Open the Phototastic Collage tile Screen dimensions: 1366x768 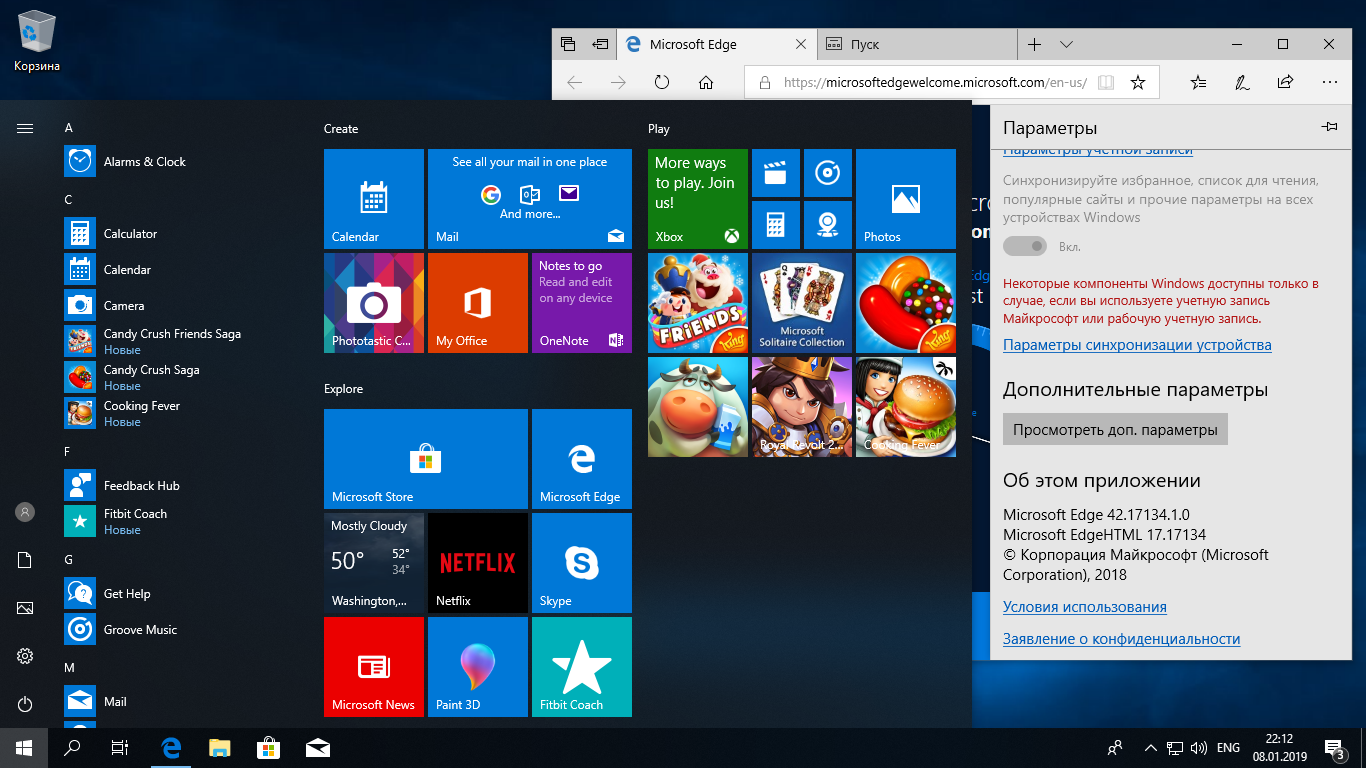pos(374,303)
